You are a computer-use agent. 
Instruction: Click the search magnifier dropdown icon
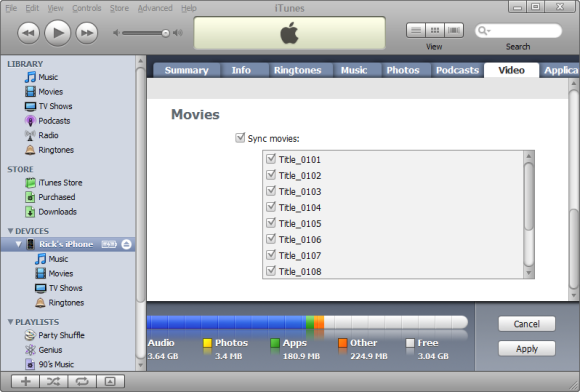[484, 31]
